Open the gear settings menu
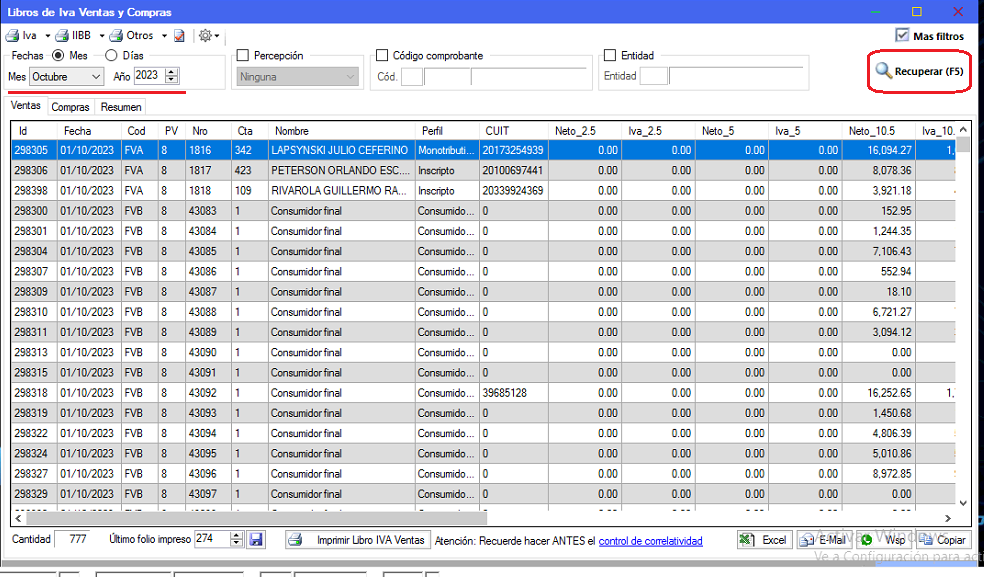Screen dimensions: 984x577 pyautogui.click(x=207, y=36)
